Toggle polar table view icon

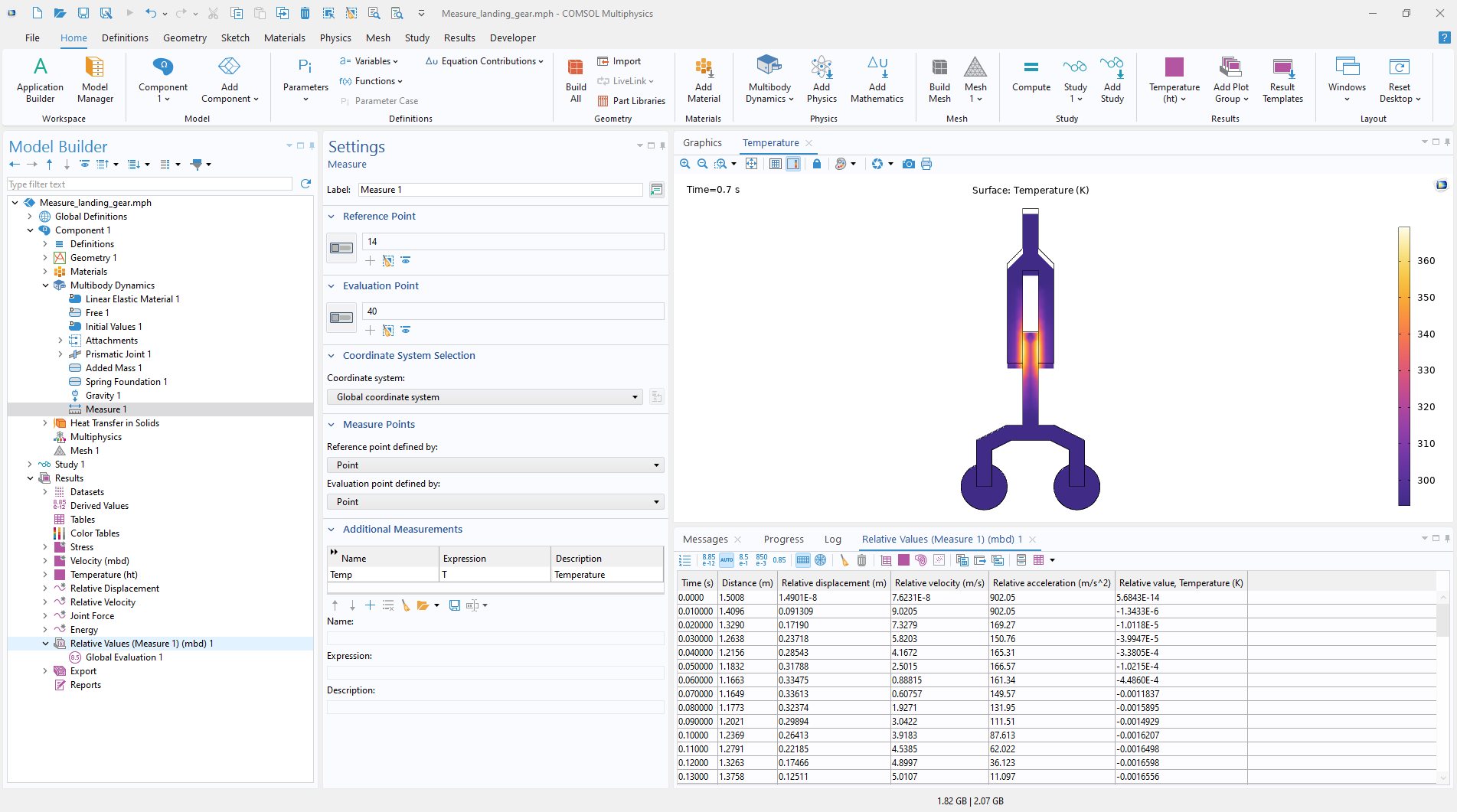point(821,560)
